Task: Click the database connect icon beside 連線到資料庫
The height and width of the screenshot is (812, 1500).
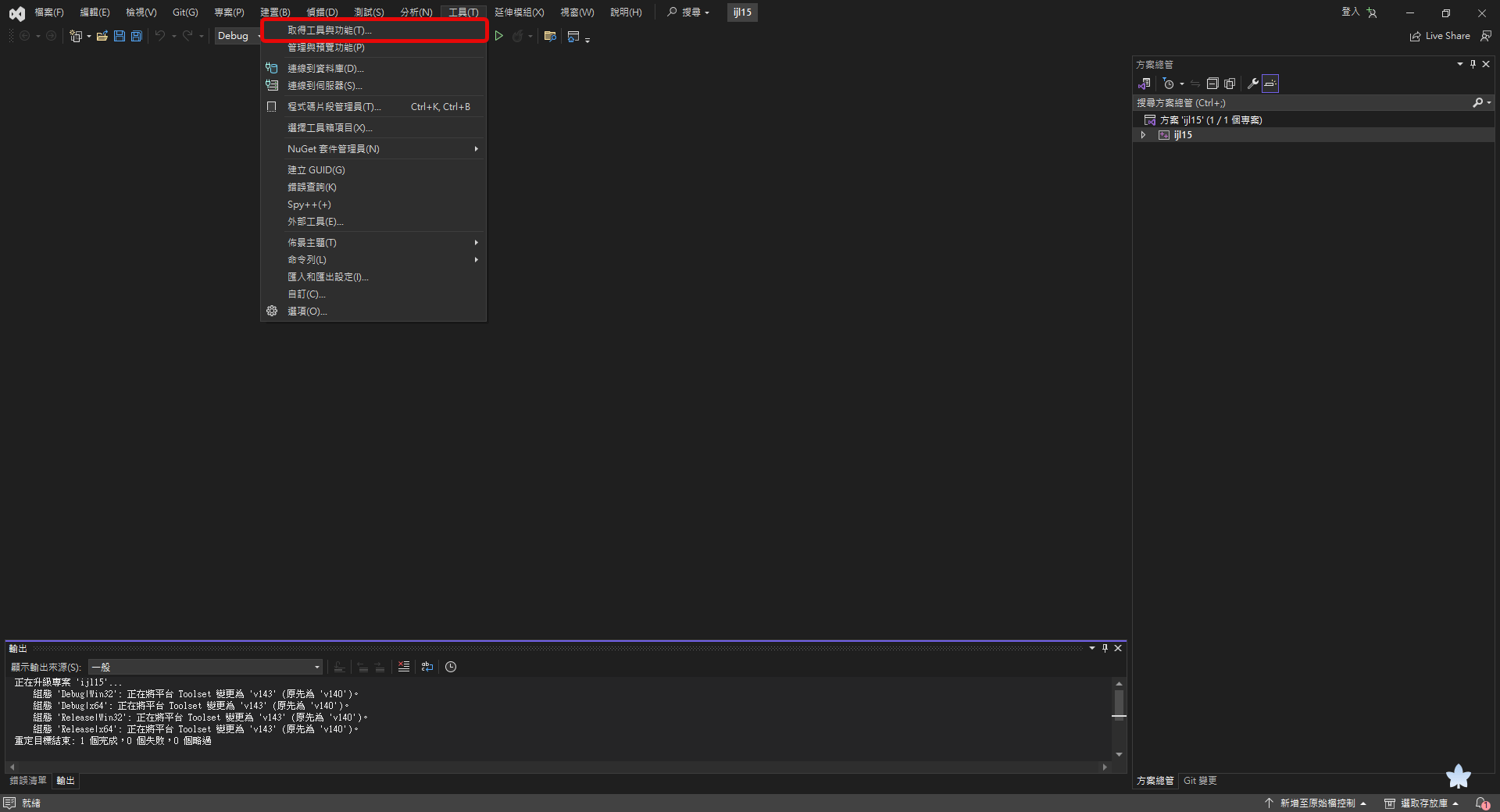Action: pyautogui.click(x=272, y=68)
